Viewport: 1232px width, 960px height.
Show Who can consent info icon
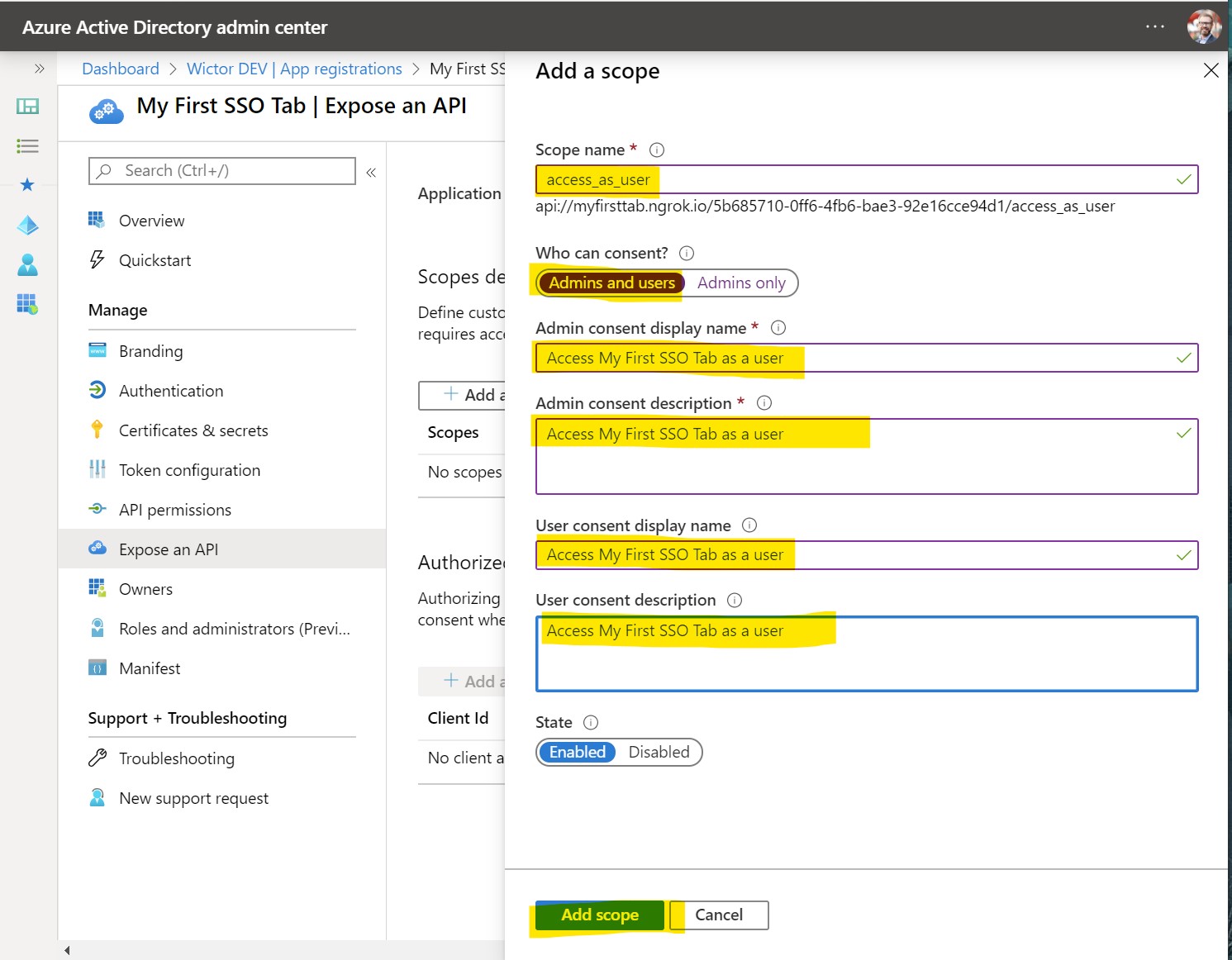pos(687,253)
